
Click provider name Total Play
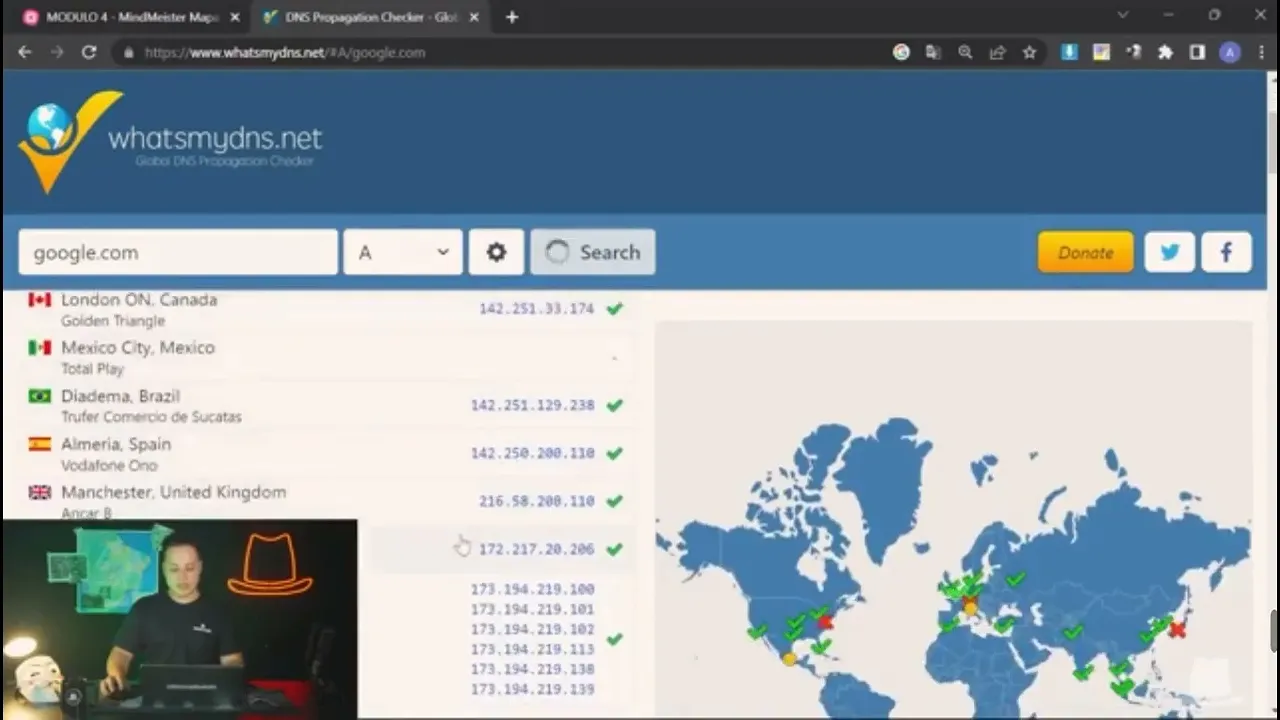pos(92,369)
